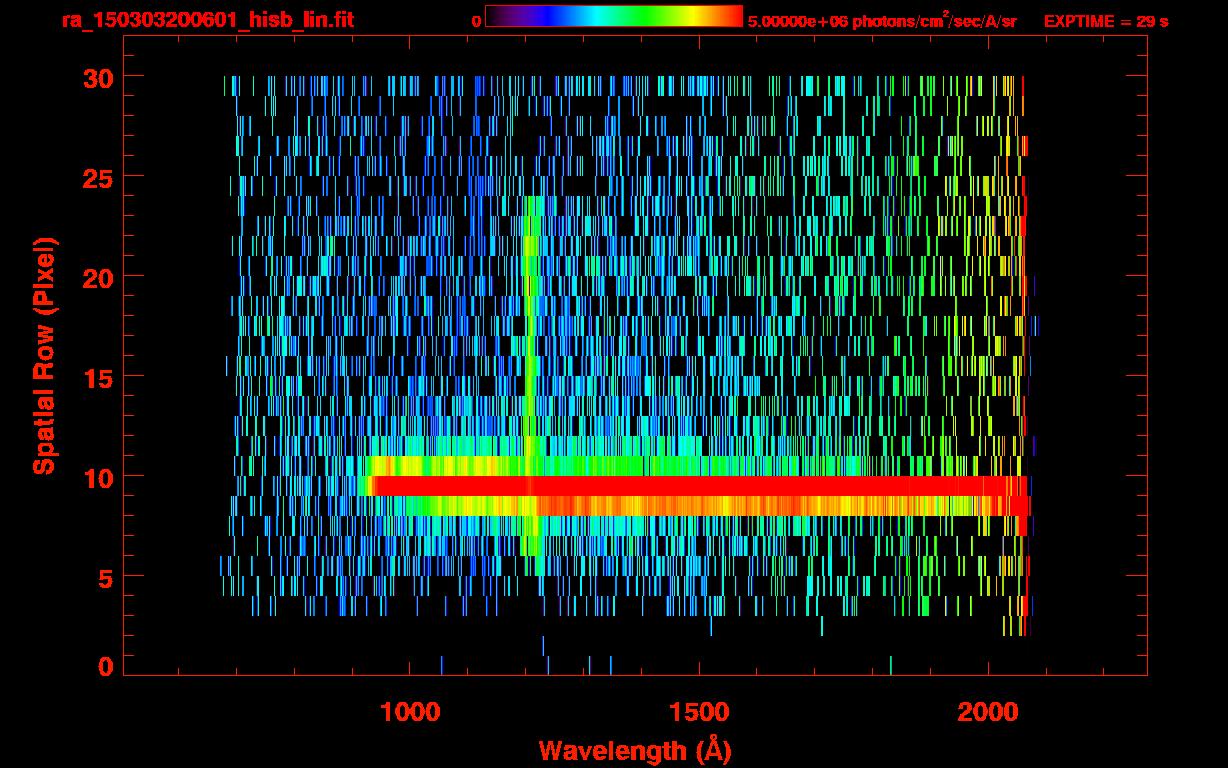
Task: Click the y-axis tick label 30
Action: pos(97,77)
